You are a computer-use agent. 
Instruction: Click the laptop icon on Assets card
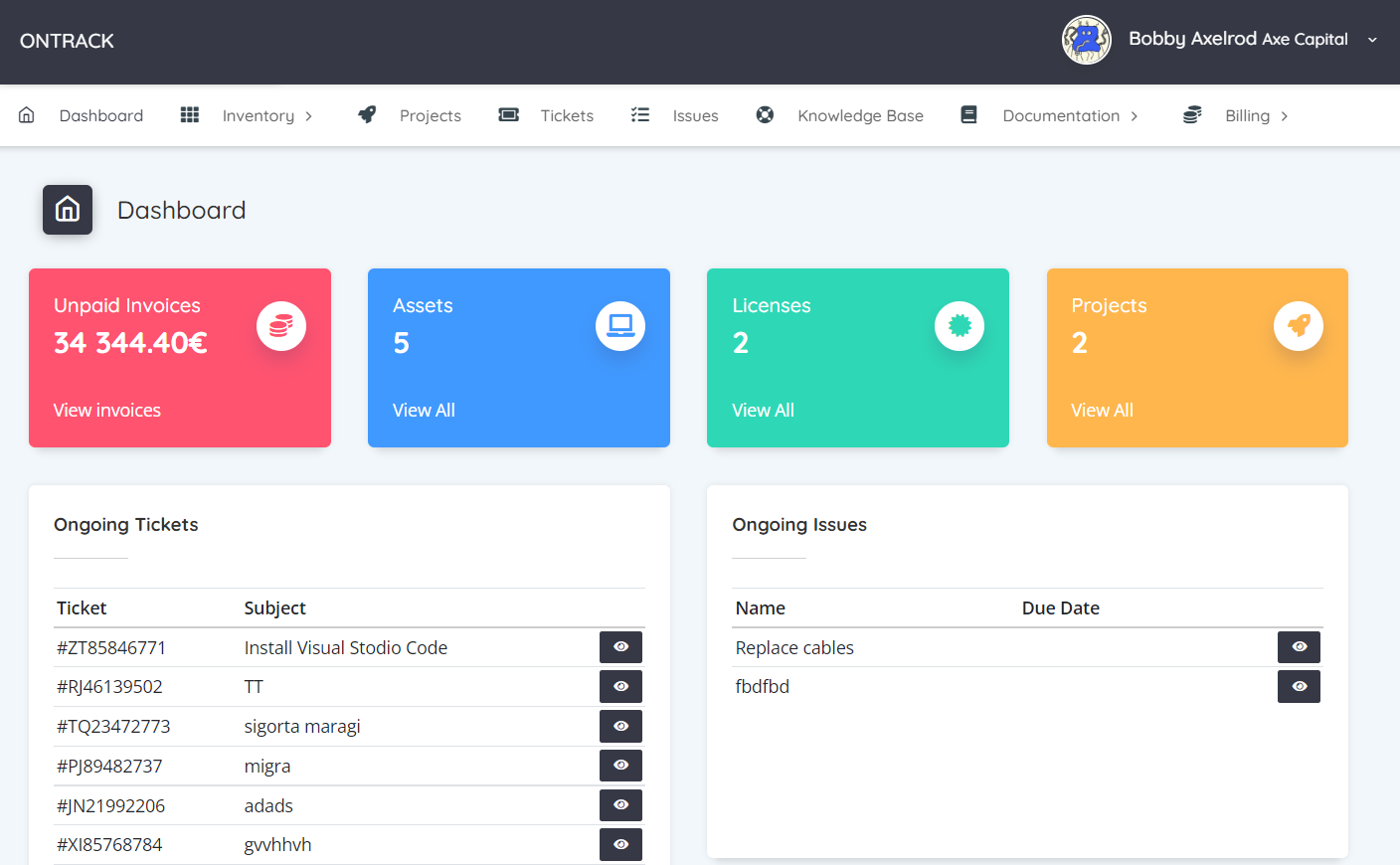click(x=620, y=326)
